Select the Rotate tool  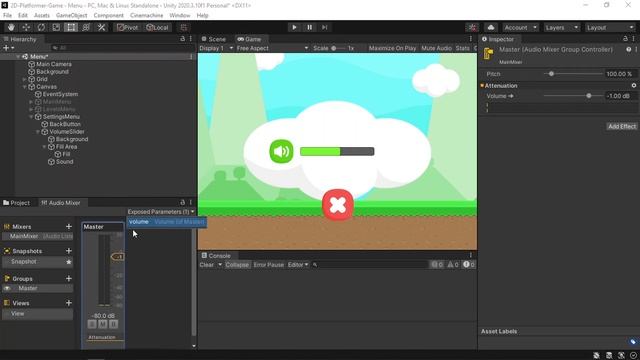click(41, 27)
